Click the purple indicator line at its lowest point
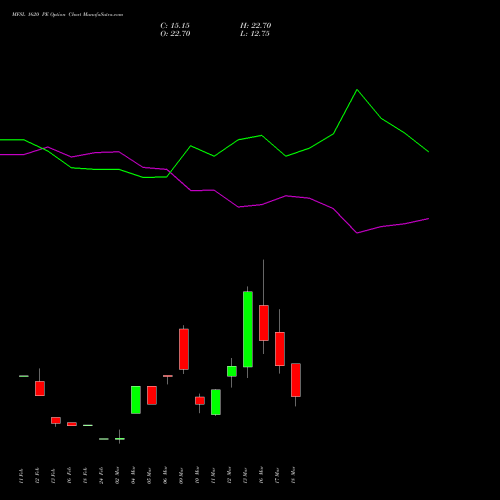The image size is (500, 500). tap(357, 233)
